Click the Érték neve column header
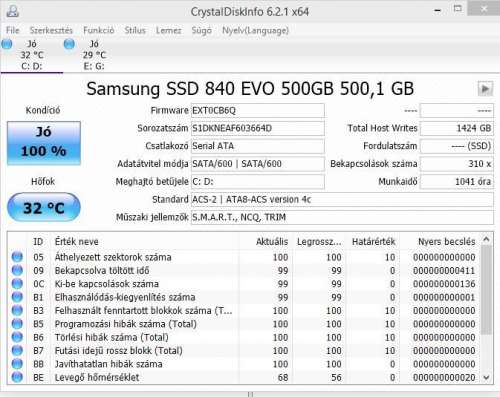Image resolution: width=500 pixels, height=397 pixels. coord(144,241)
